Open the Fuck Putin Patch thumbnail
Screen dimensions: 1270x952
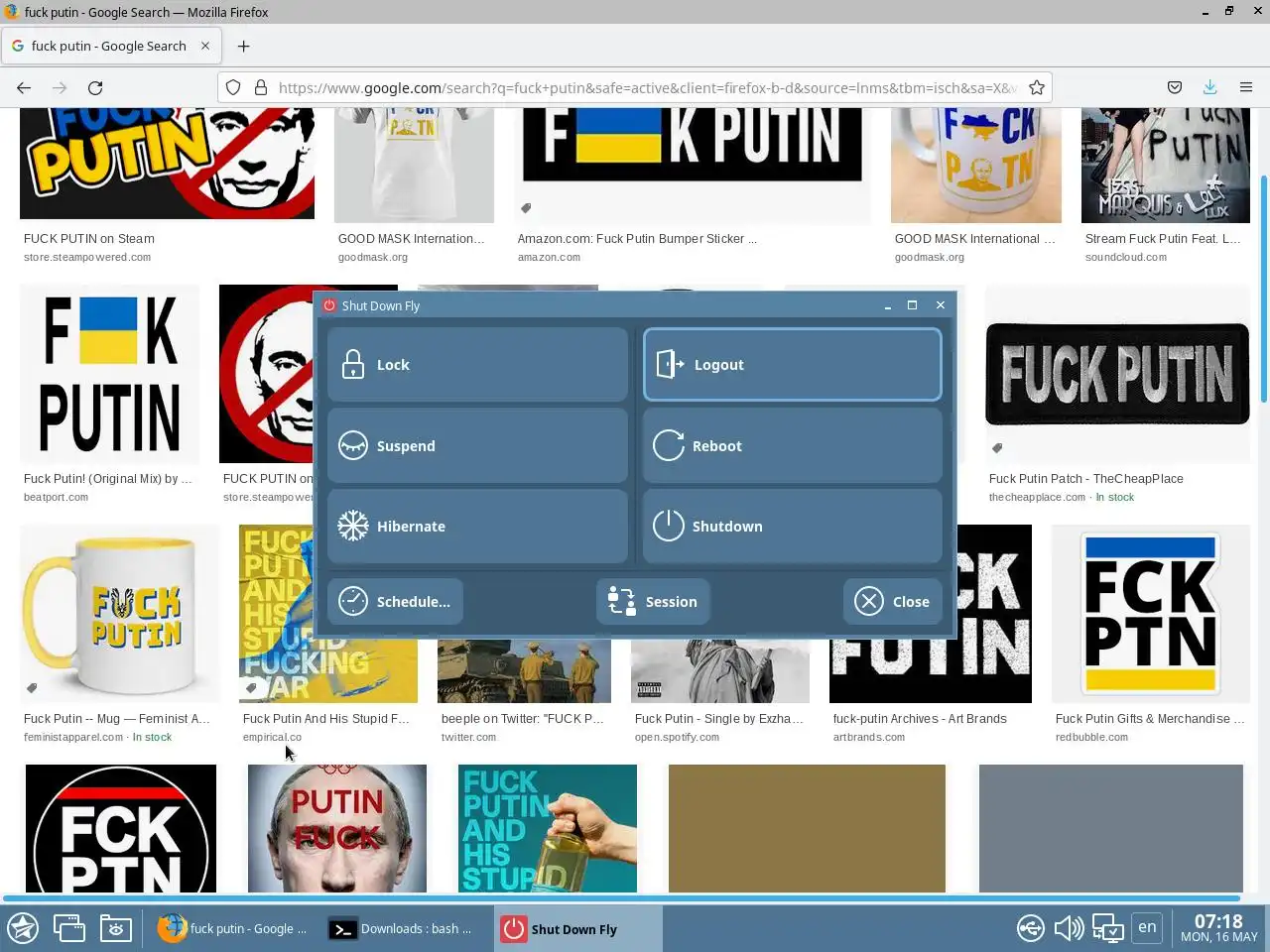pos(1117,375)
